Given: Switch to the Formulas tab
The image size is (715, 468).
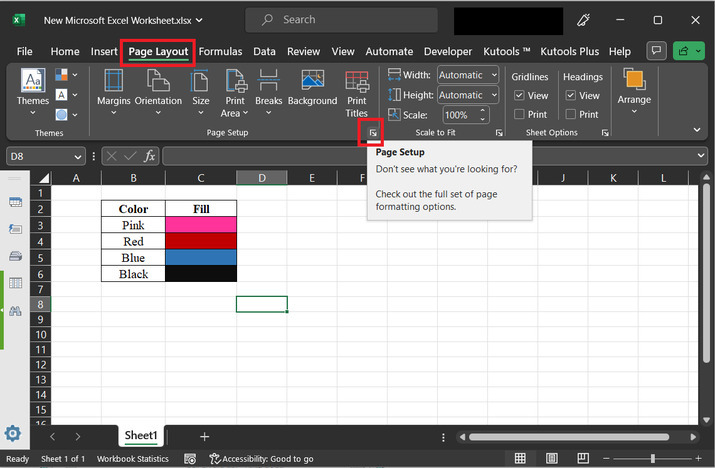Looking at the screenshot, I should point(220,52).
